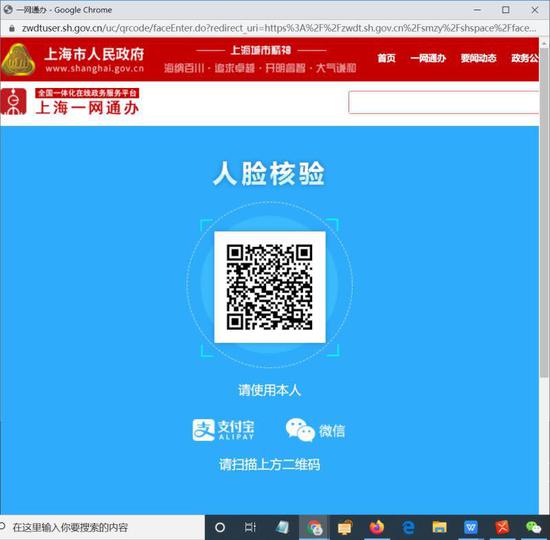Open the 首页 navigation item

pos(386,58)
